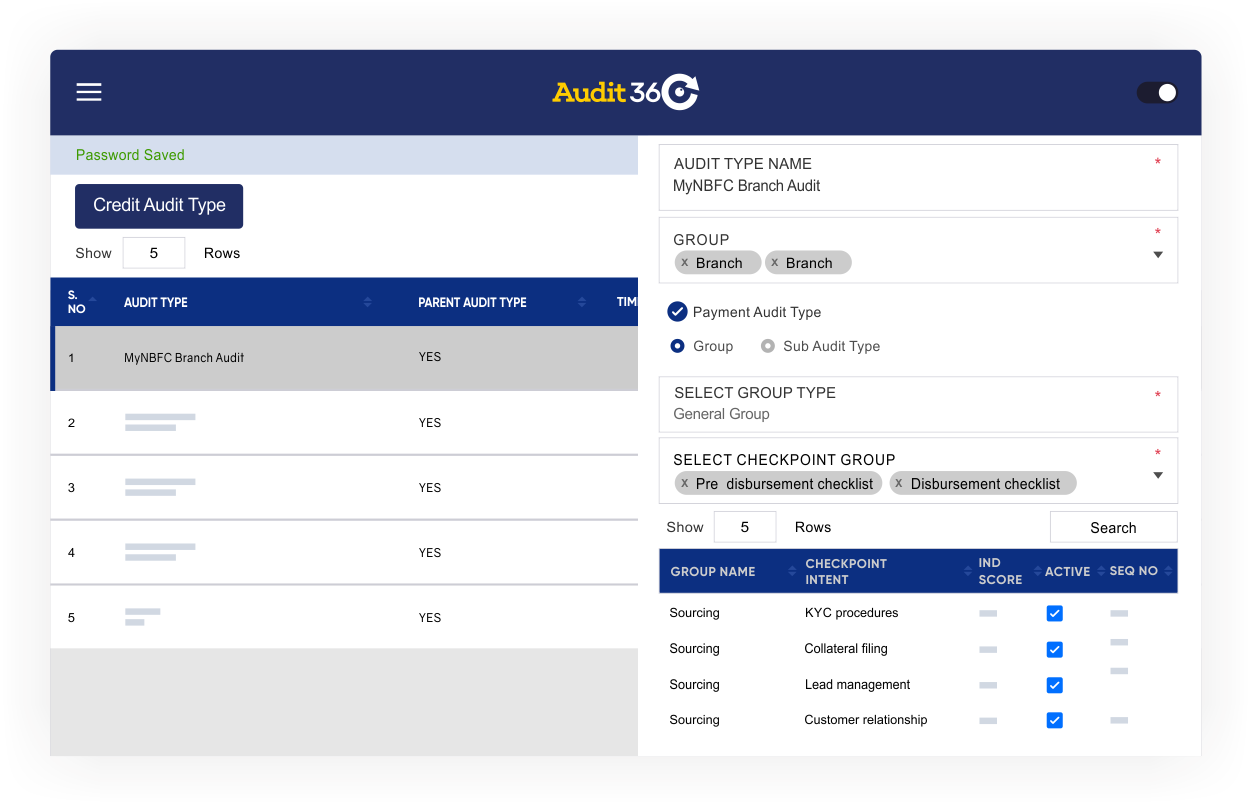Click Sourcing in the Lead management row
The height and width of the screenshot is (806, 1251).
(x=694, y=685)
